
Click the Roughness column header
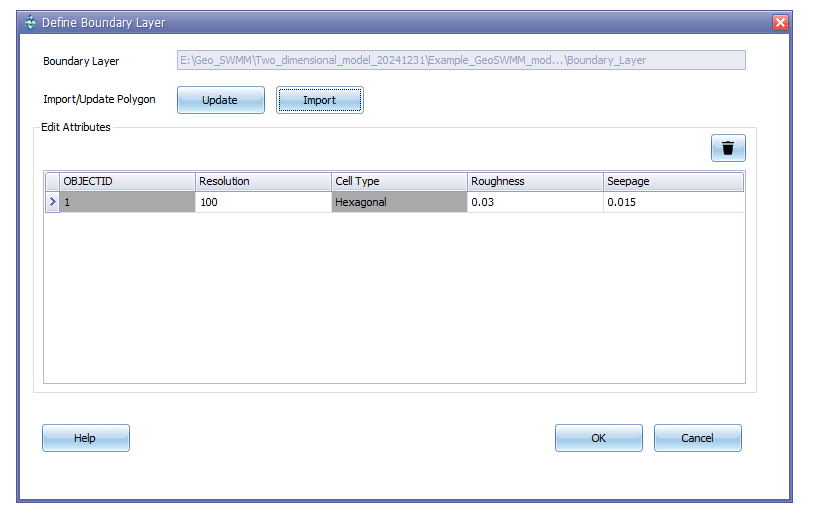(535, 182)
